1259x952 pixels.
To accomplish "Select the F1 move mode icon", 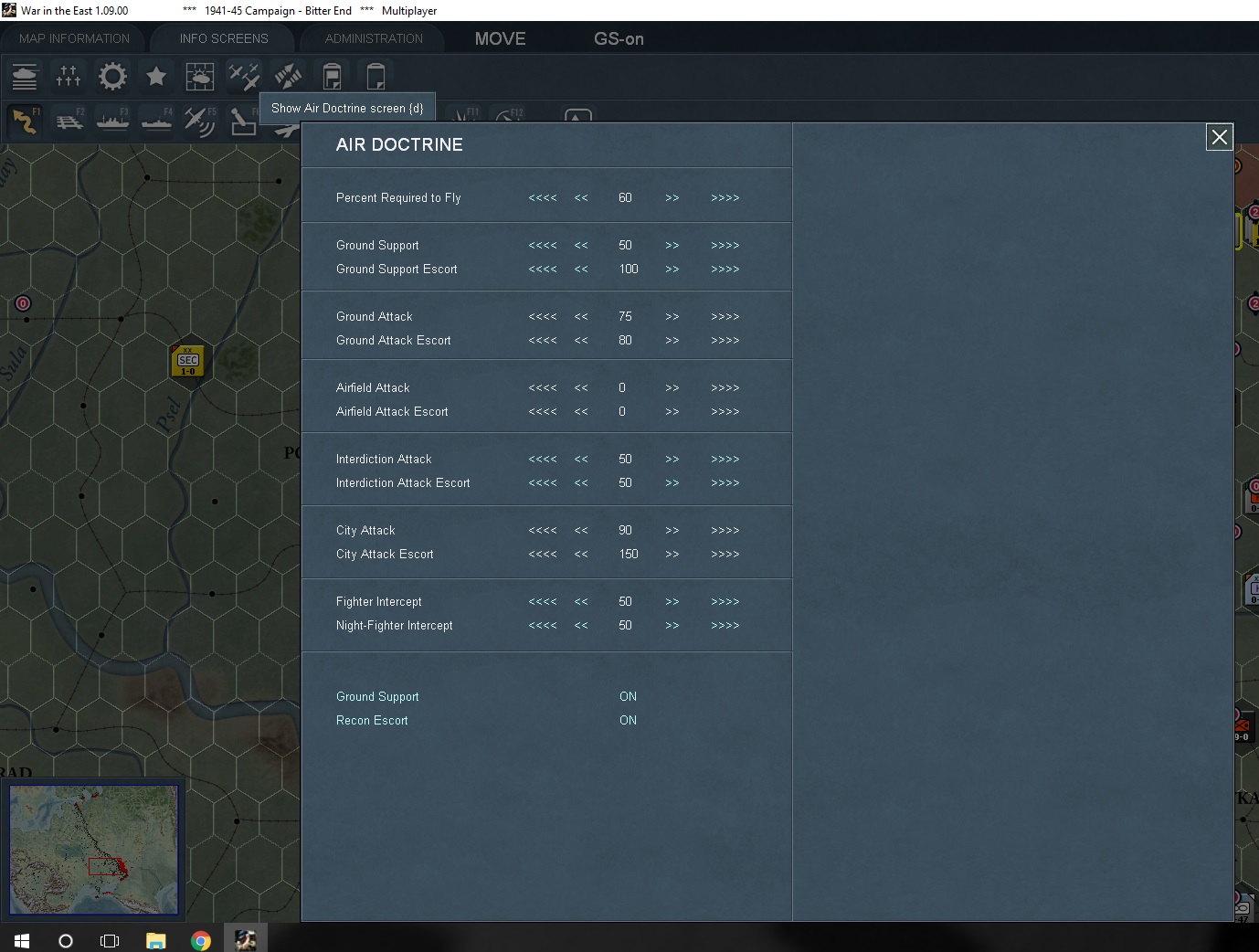I will tap(25, 121).
